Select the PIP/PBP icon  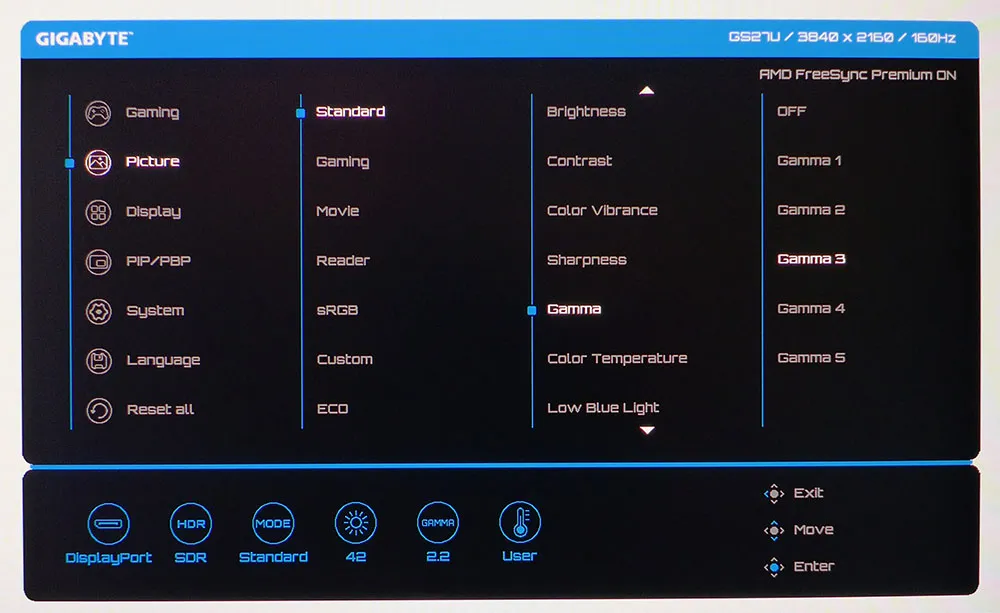pyautogui.click(x=98, y=262)
